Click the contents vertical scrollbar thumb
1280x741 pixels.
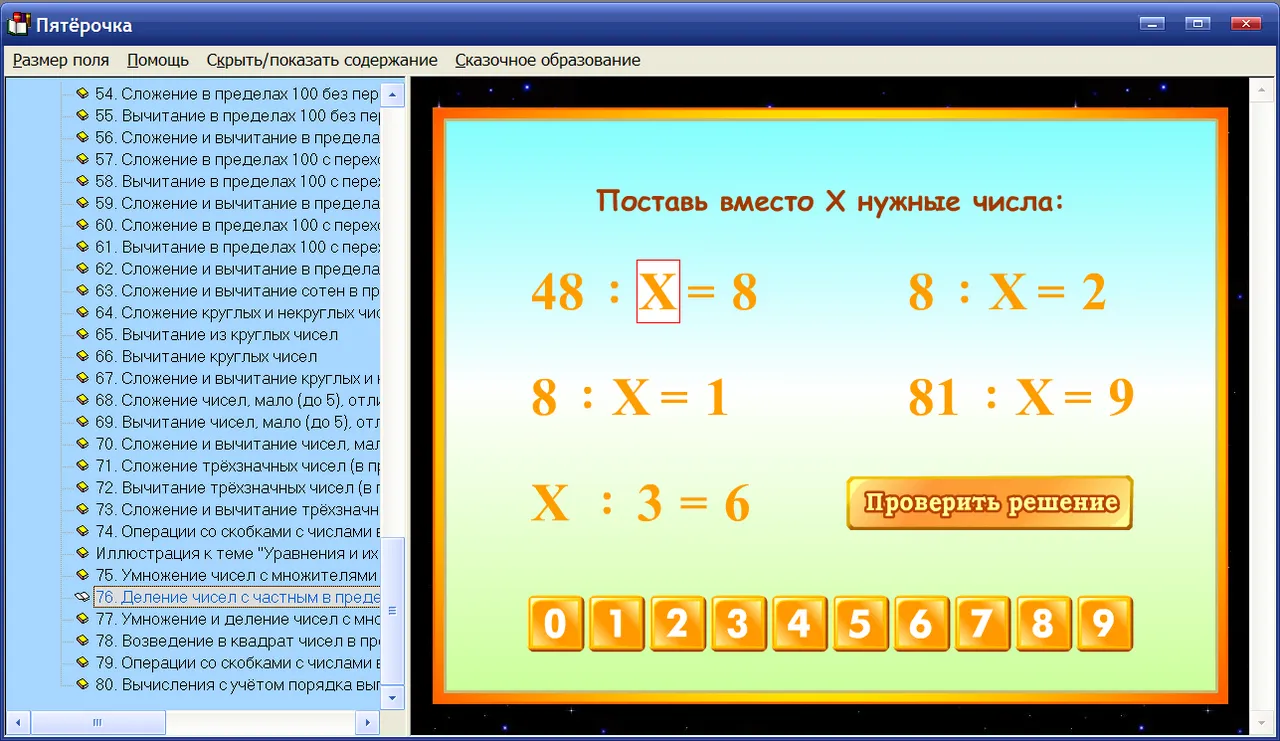393,611
